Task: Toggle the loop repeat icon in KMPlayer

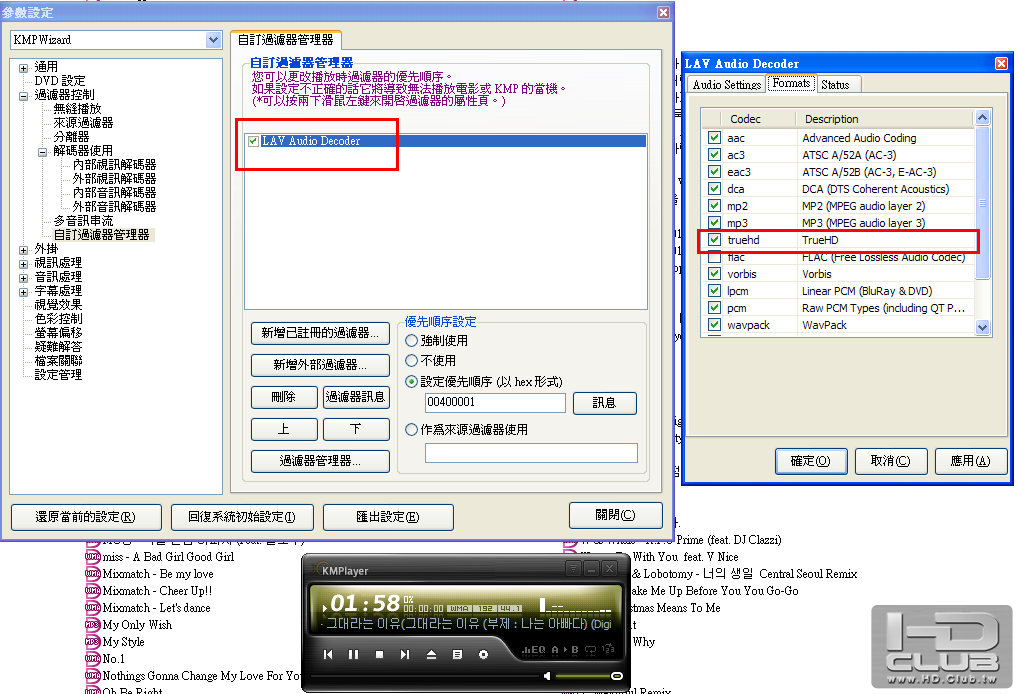Action: (590, 649)
